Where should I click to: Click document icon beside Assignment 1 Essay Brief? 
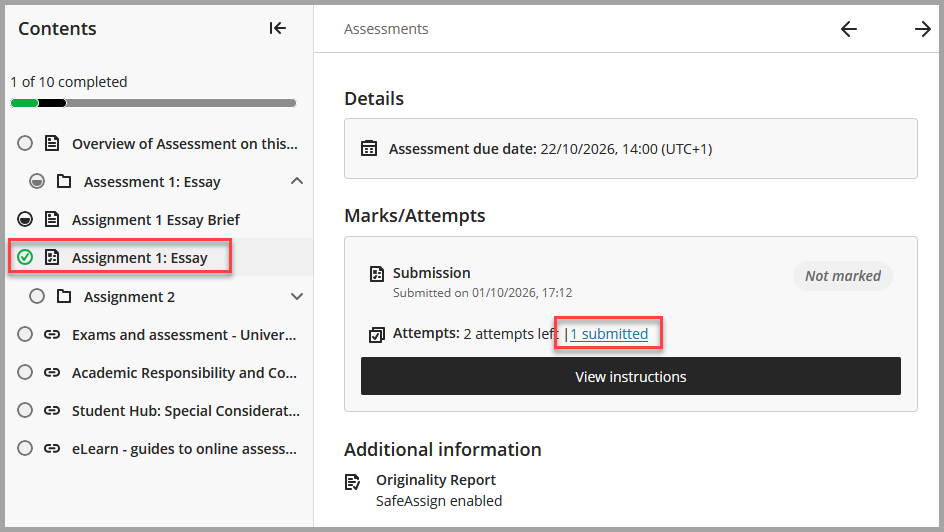point(52,219)
